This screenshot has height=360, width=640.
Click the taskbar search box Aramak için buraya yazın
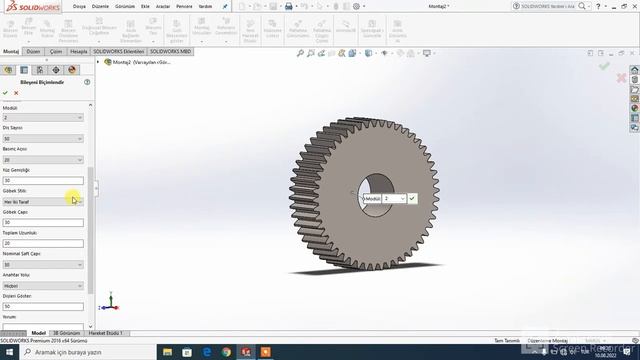tap(88, 352)
